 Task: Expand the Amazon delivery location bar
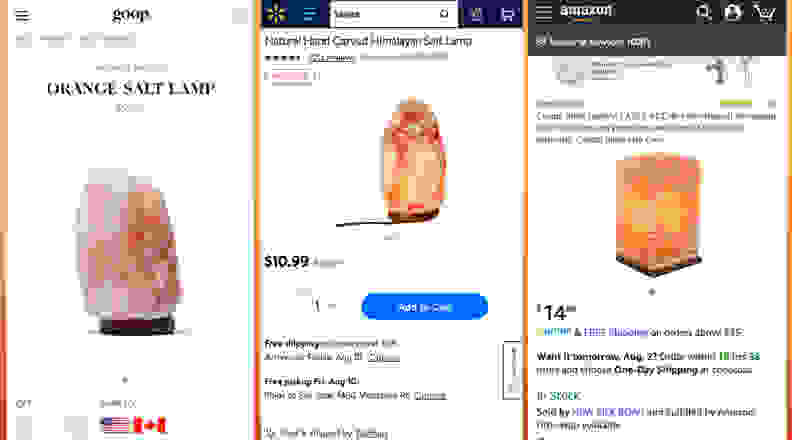pyautogui.click(x=659, y=42)
